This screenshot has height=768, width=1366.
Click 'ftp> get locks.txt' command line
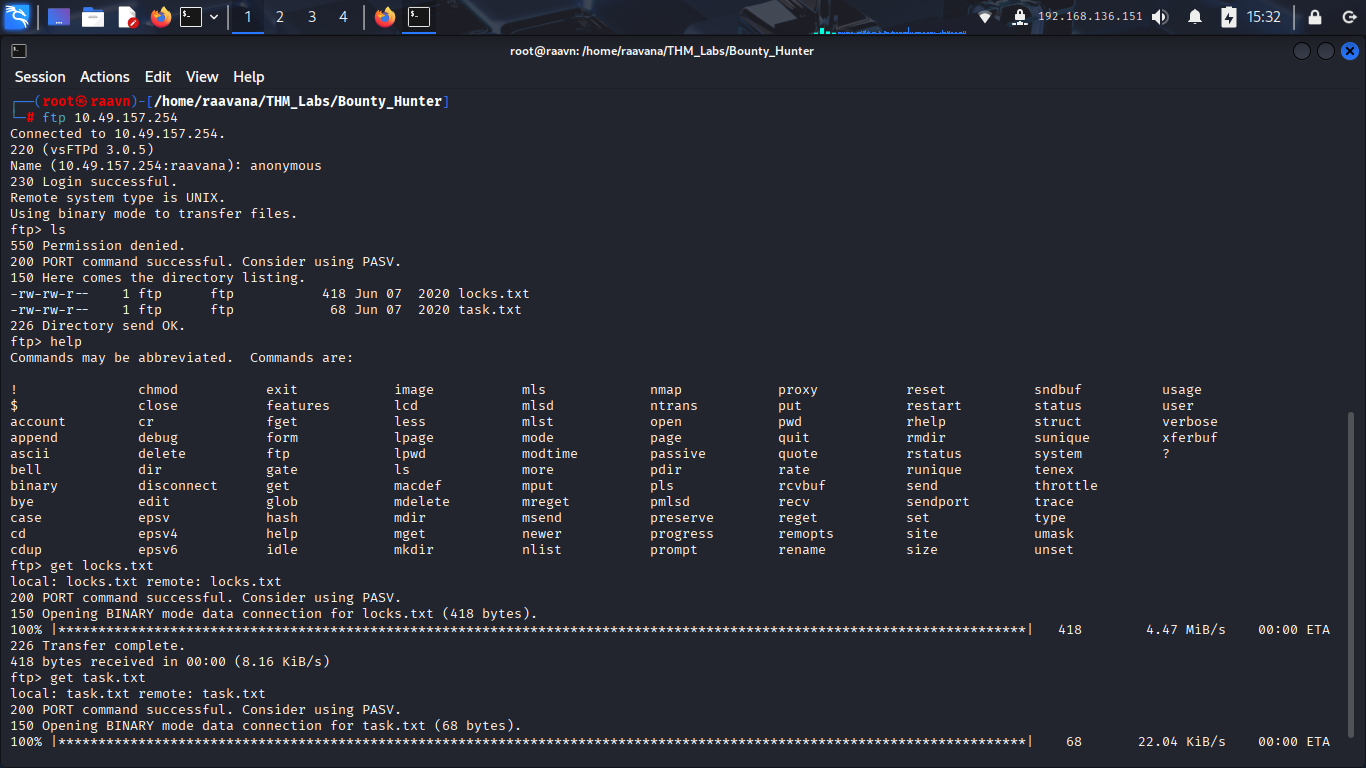coord(82,566)
